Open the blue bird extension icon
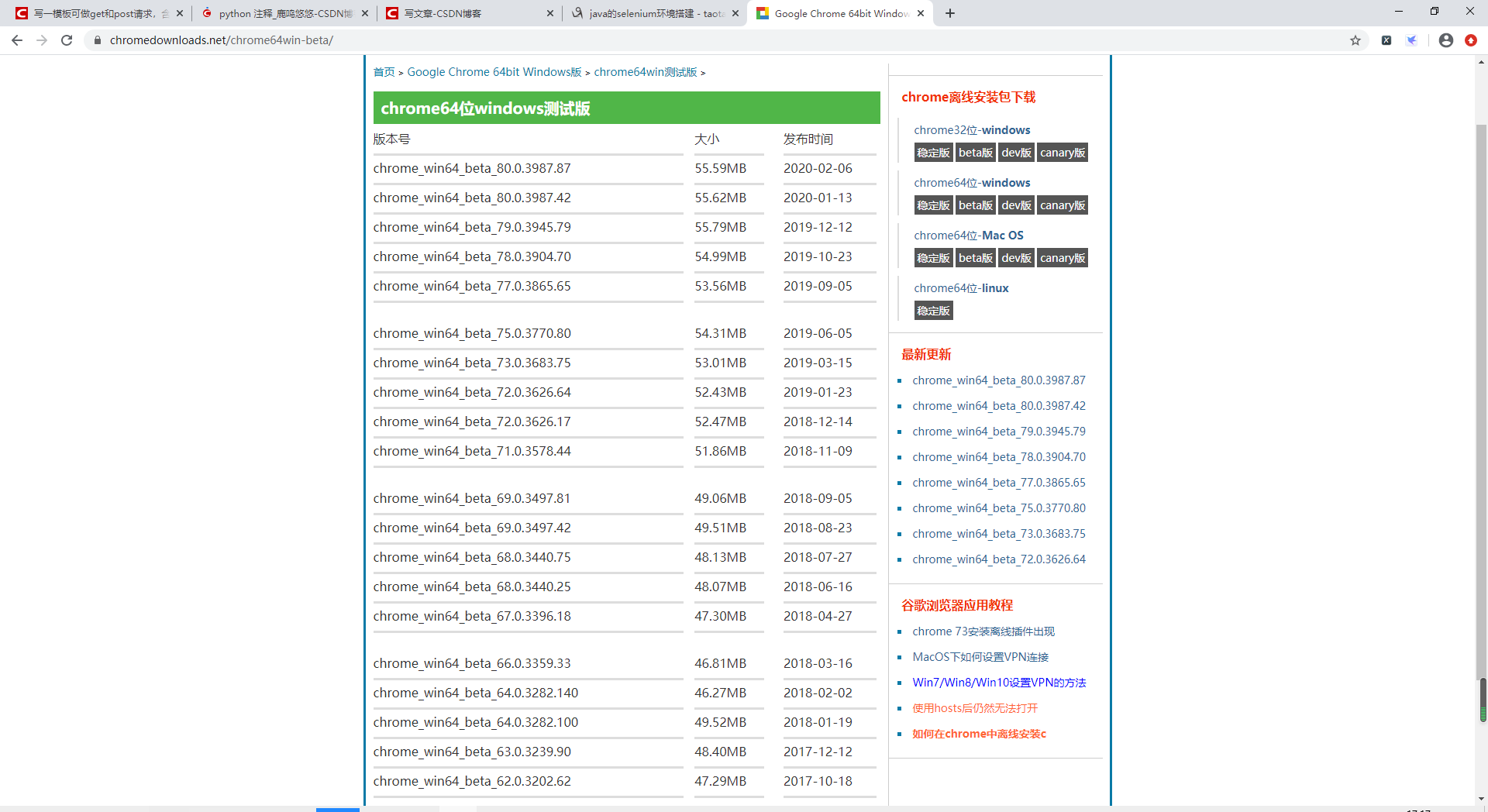Screen dimensions: 1488x812 pyautogui.click(x=1411, y=40)
